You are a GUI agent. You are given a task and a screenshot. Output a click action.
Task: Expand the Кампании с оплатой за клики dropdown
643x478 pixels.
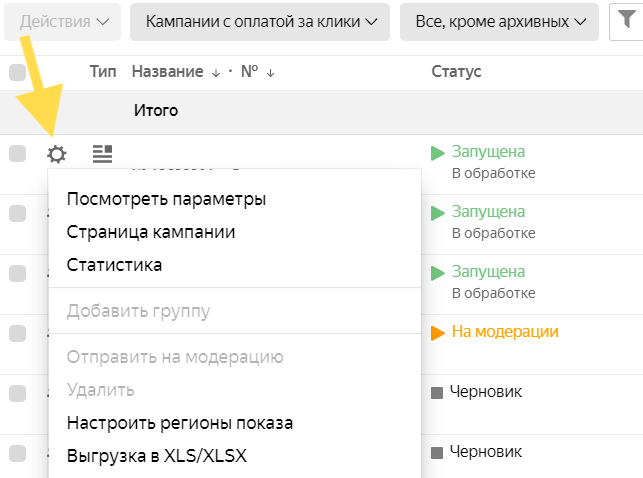260,21
